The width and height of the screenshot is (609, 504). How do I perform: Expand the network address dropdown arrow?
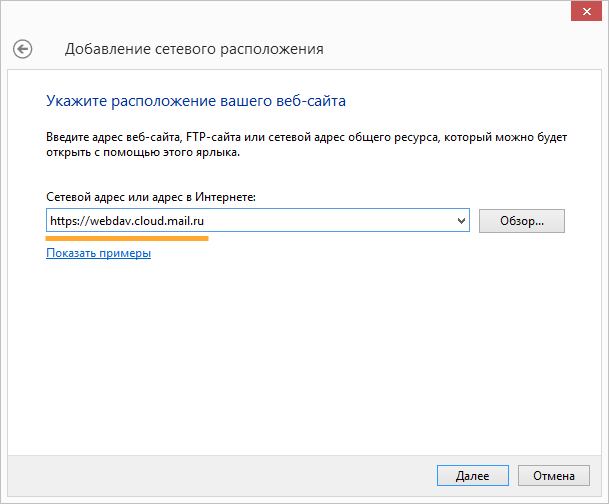point(461,220)
